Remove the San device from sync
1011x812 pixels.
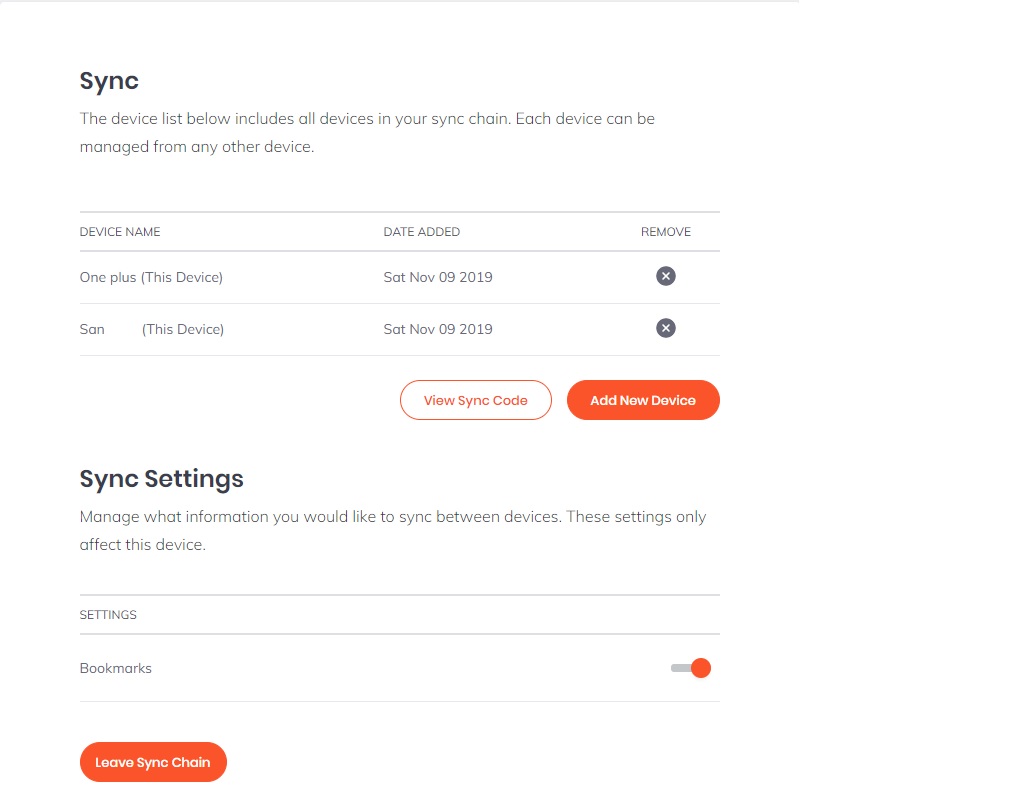point(665,328)
